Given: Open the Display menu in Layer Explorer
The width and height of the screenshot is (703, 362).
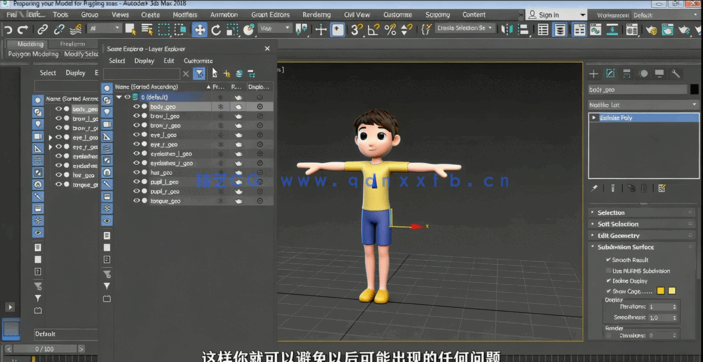Looking at the screenshot, I should point(144,61).
